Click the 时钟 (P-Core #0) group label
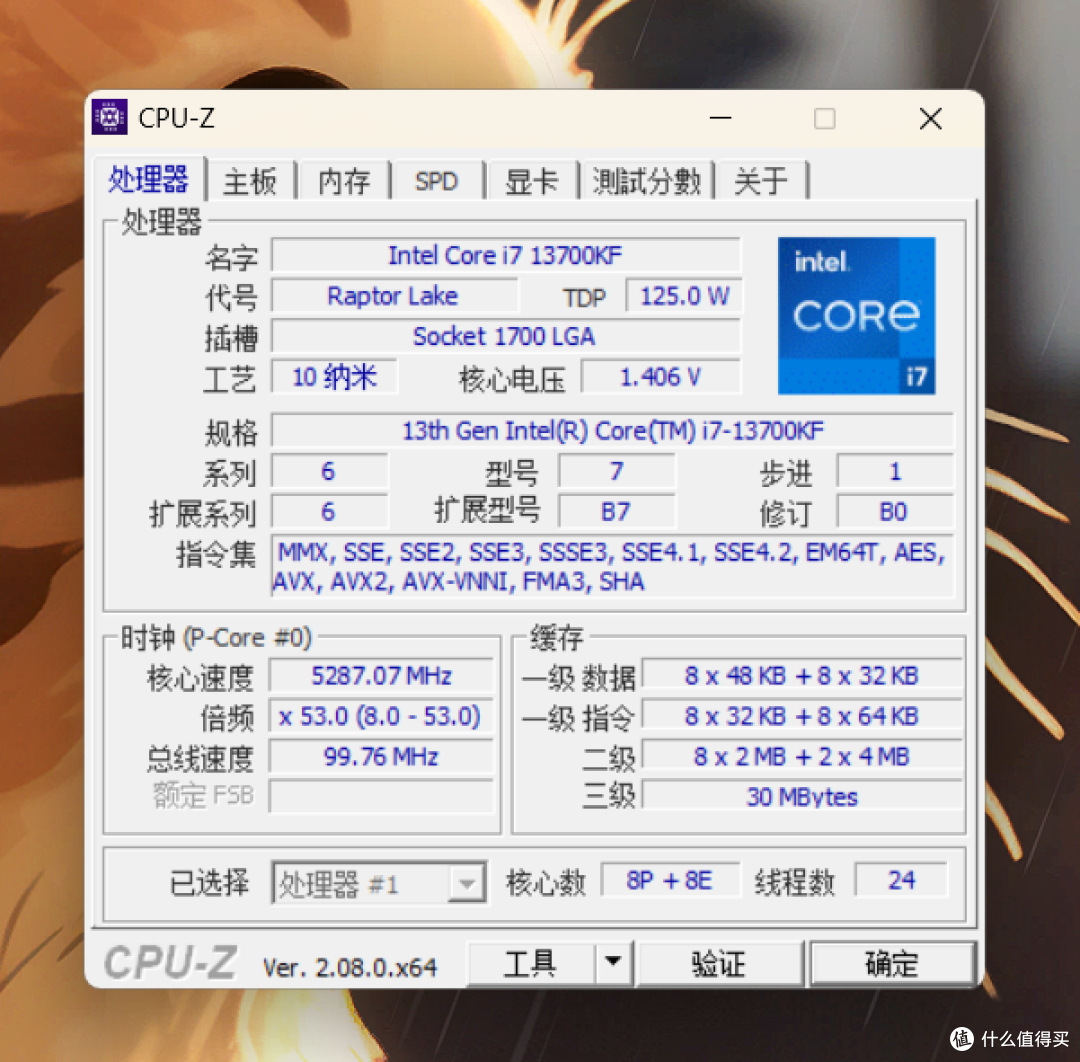This screenshot has width=1080, height=1062. coord(216,638)
